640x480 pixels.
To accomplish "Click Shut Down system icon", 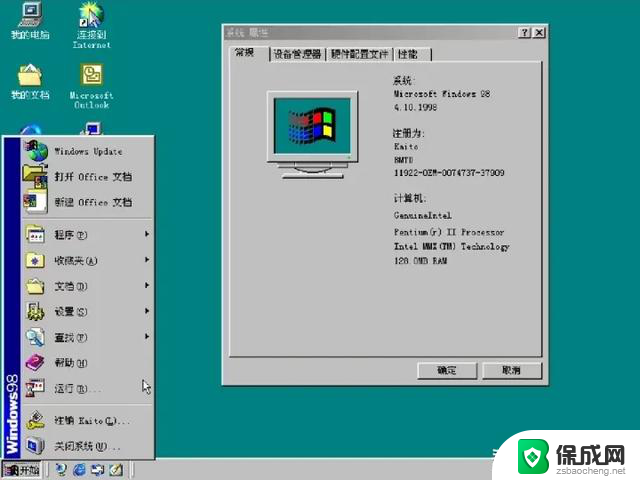I will click(36, 446).
